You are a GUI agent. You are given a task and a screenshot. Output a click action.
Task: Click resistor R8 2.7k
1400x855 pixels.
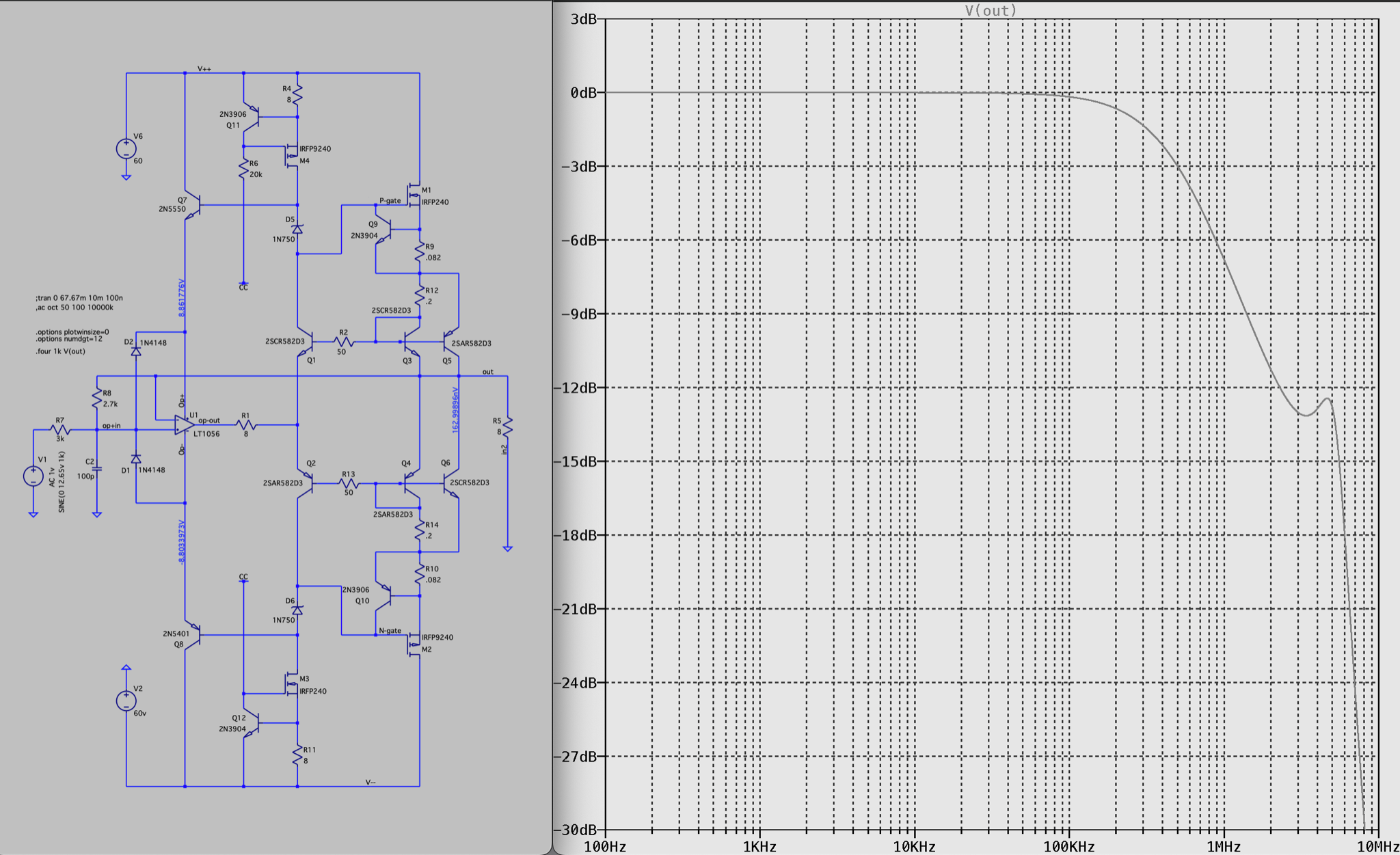click(x=97, y=398)
